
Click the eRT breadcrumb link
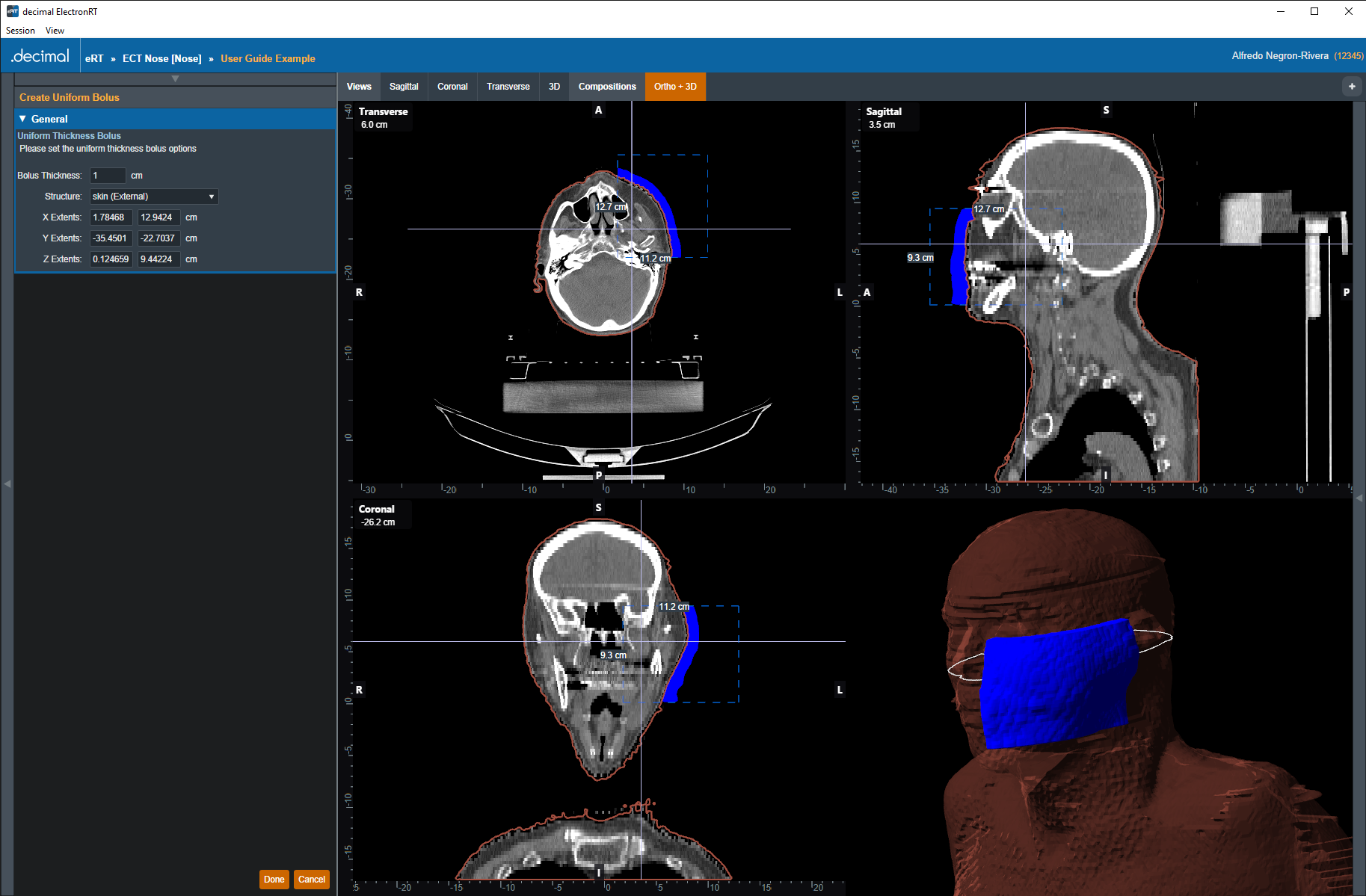(94, 58)
